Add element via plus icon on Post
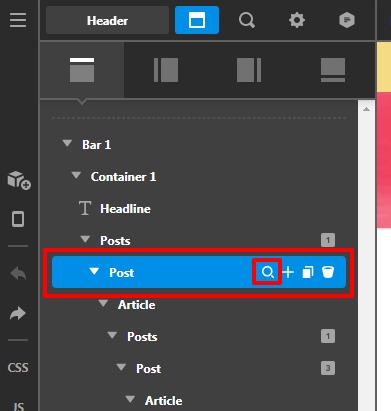 288,272
